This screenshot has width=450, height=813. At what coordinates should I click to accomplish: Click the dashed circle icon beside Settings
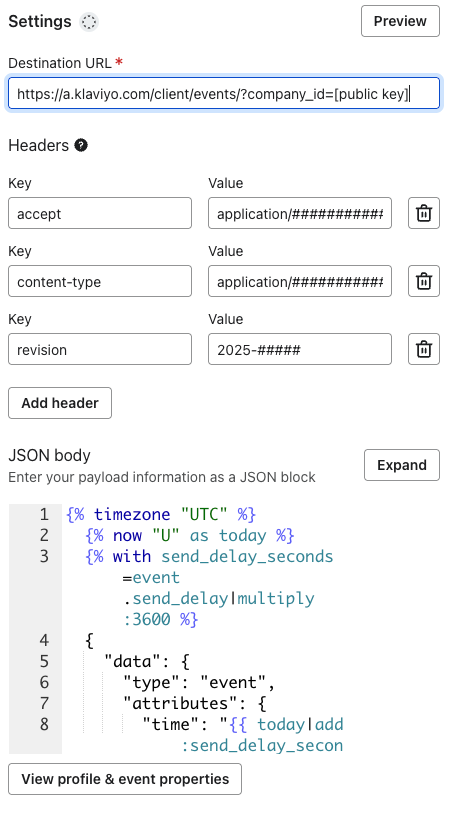(x=89, y=22)
